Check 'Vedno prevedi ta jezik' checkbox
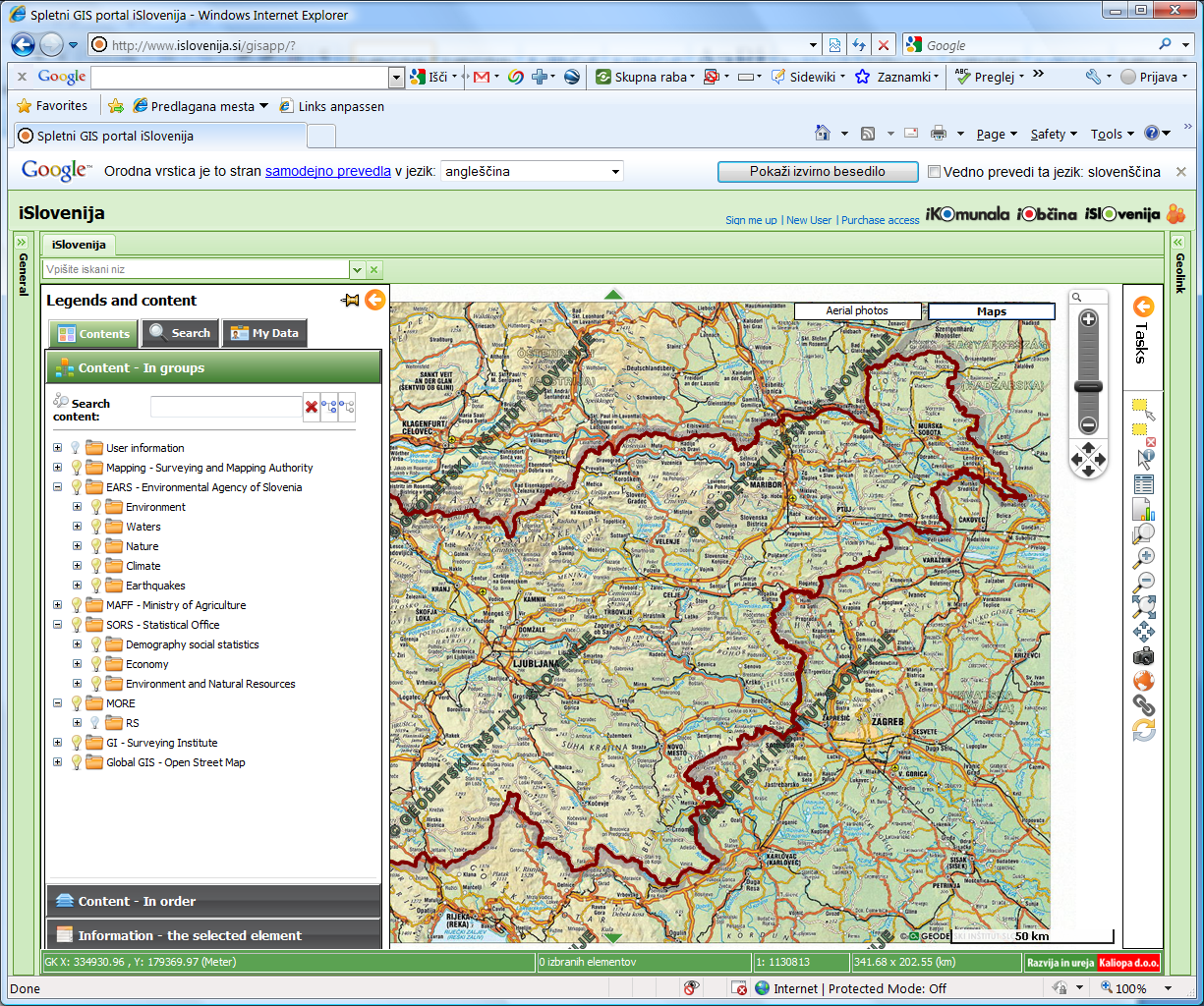Screen dimensions: 1204x1006 click(x=935, y=172)
